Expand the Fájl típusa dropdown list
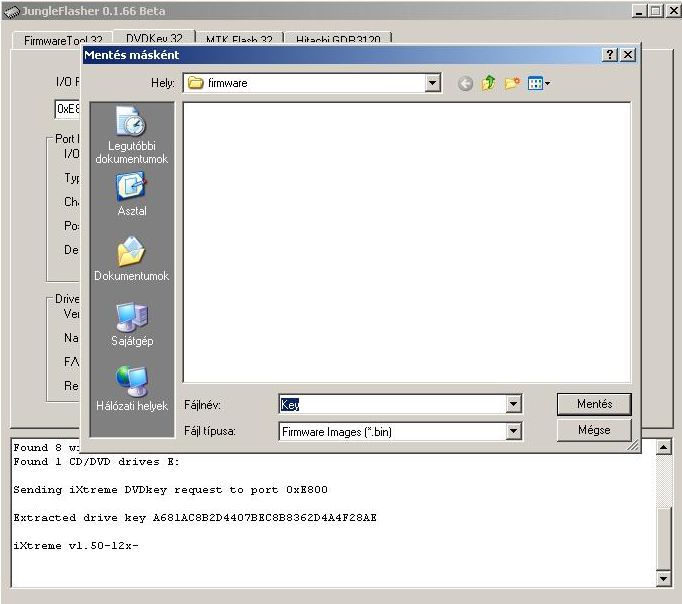This screenshot has height=604, width=682. tap(514, 432)
